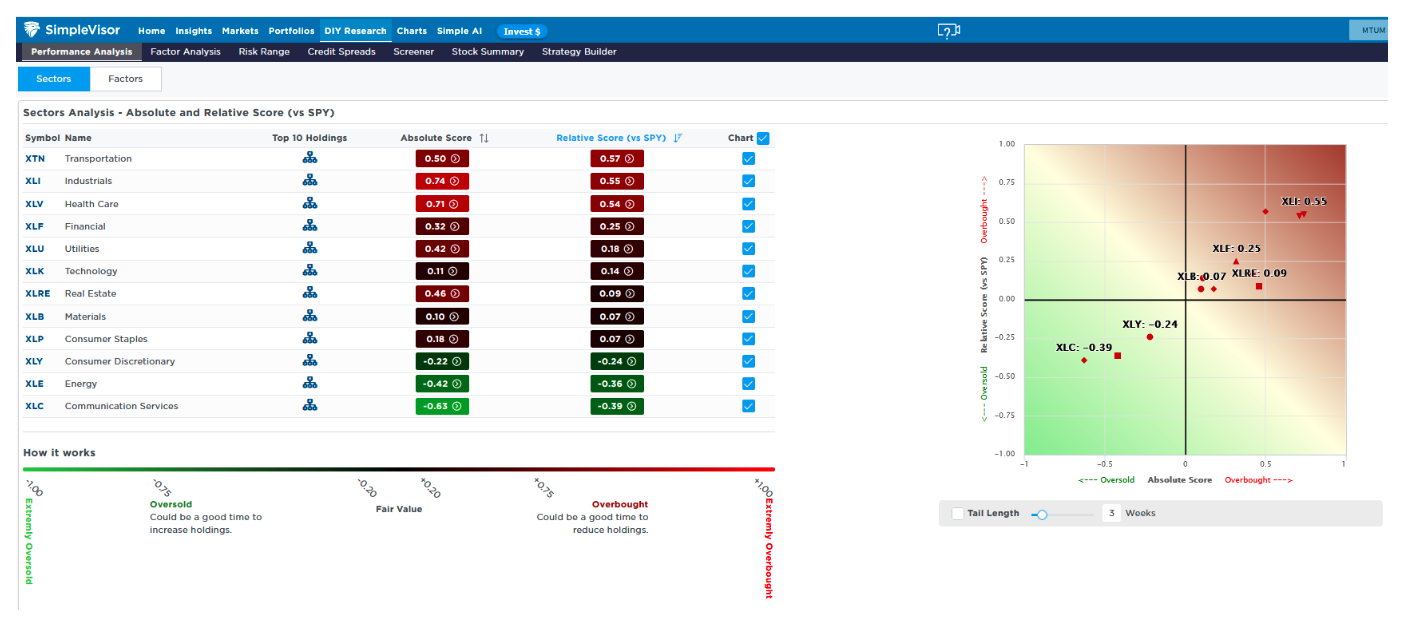
Task: Open the help video icon in header
Action: (948, 31)
